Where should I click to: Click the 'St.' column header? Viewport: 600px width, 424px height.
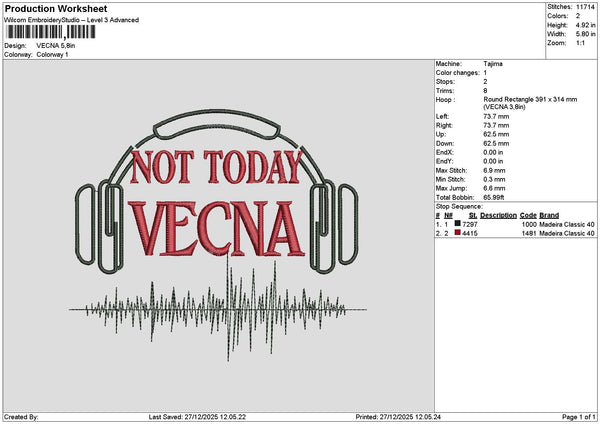pos(473,215)
